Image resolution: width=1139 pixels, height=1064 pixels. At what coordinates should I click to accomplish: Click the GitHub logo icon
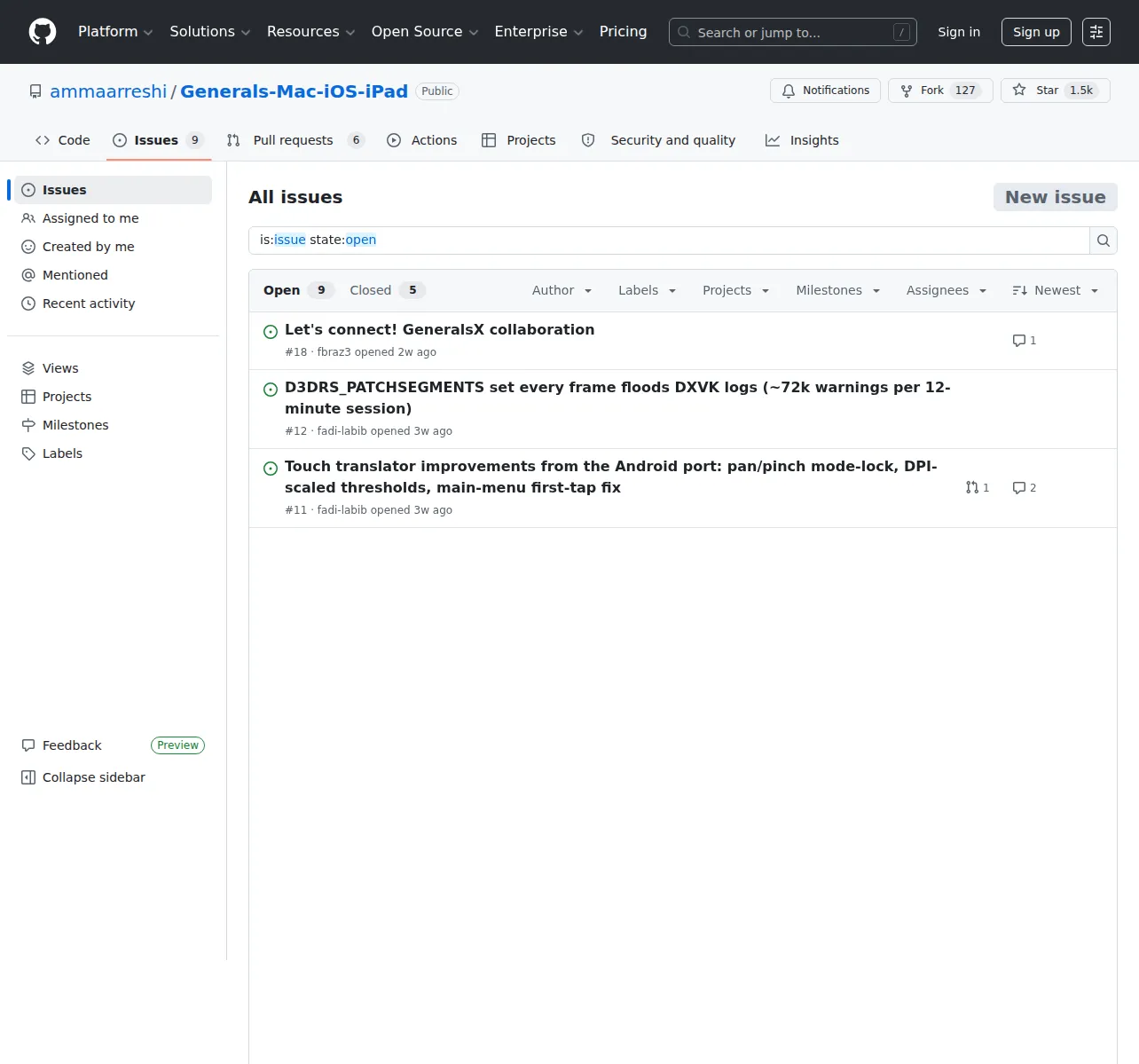[43, 32]
